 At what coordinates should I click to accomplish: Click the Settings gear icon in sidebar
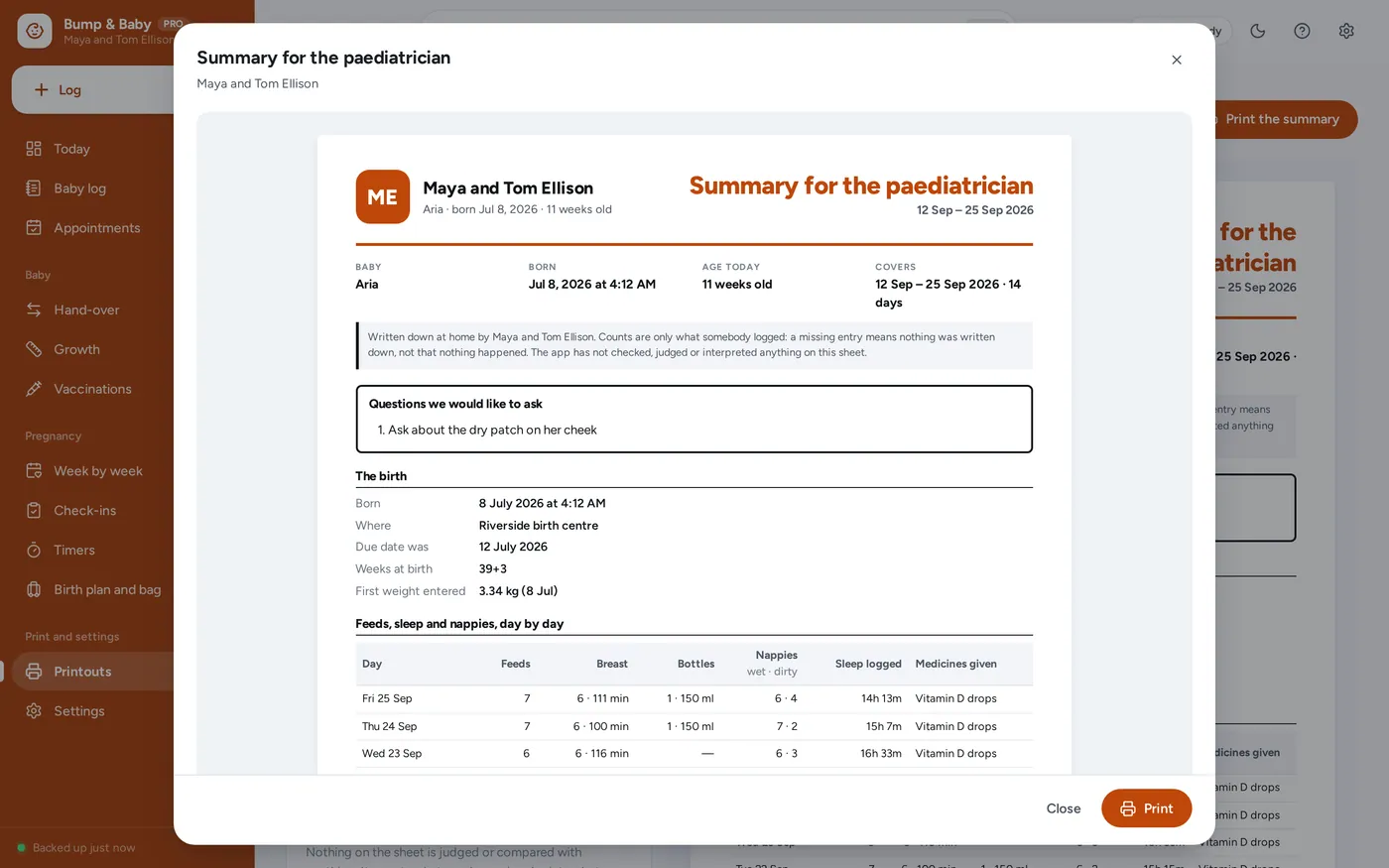point(34,711)
